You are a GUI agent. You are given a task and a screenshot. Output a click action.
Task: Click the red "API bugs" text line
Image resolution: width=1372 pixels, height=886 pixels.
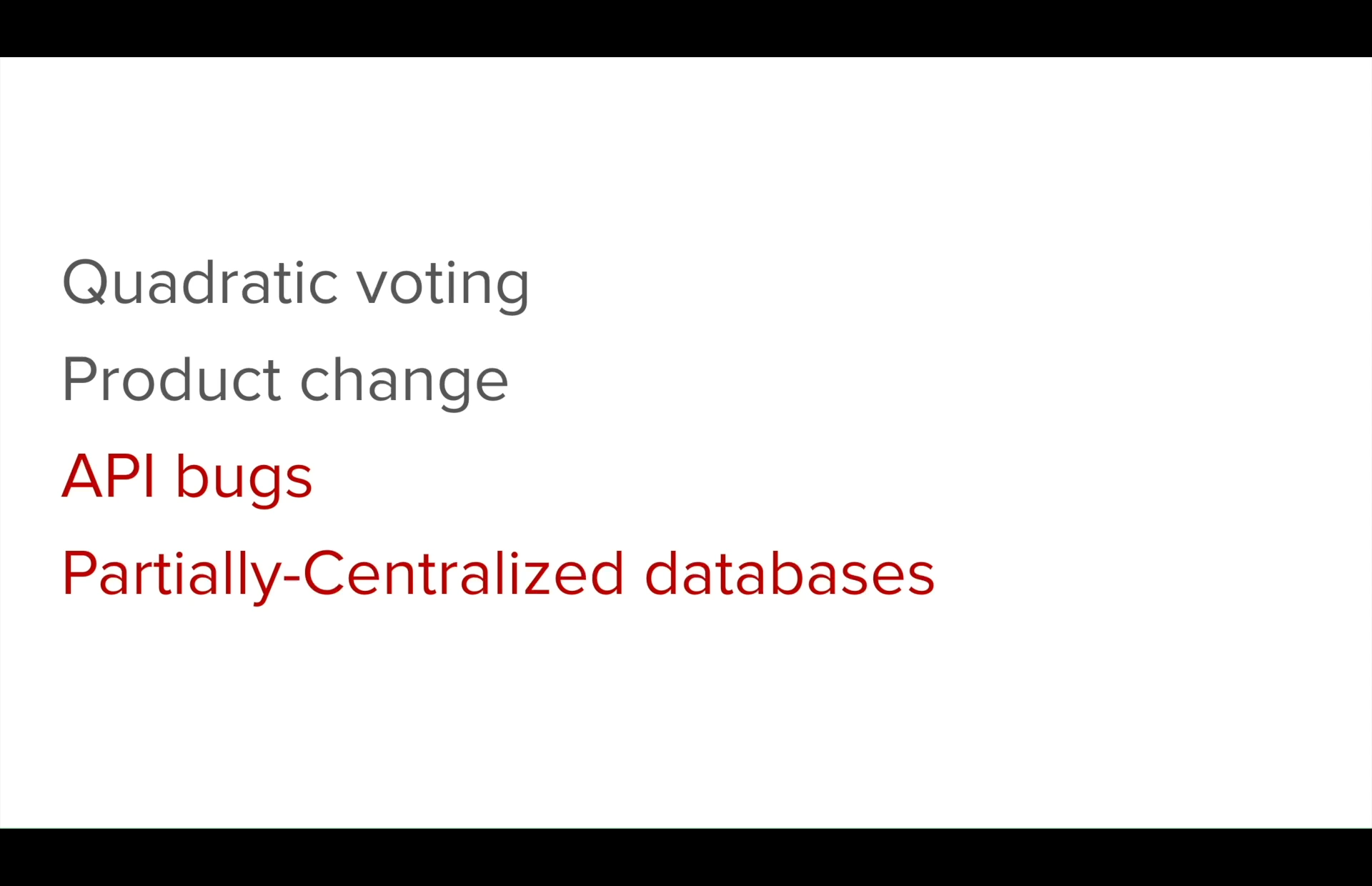tap(187, 478)
